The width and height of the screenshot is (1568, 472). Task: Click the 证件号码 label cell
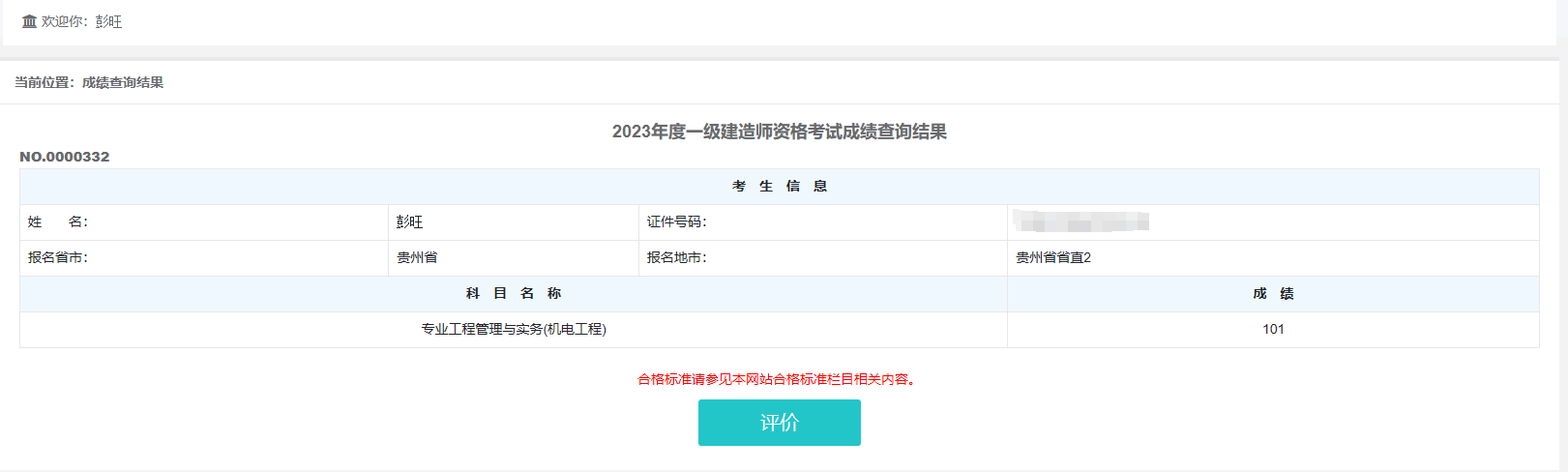coord(677,222)
